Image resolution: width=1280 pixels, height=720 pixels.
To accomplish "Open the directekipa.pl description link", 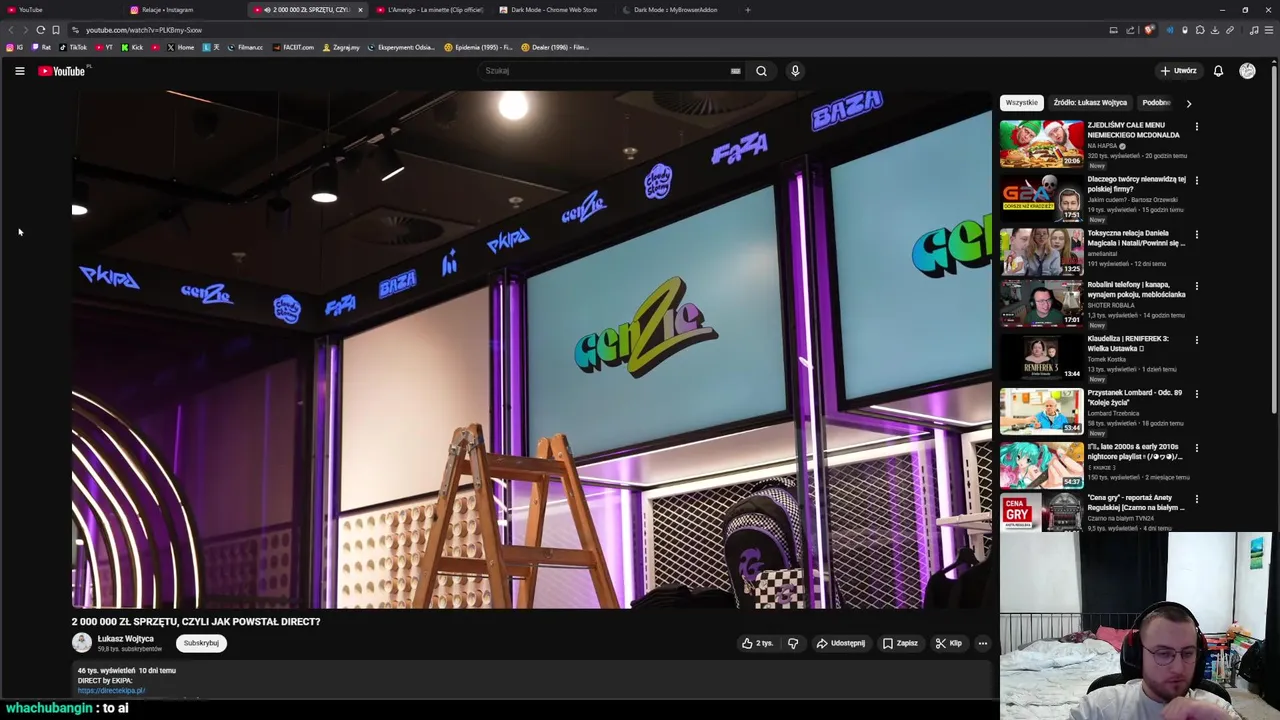I will [x=111, y=691].
